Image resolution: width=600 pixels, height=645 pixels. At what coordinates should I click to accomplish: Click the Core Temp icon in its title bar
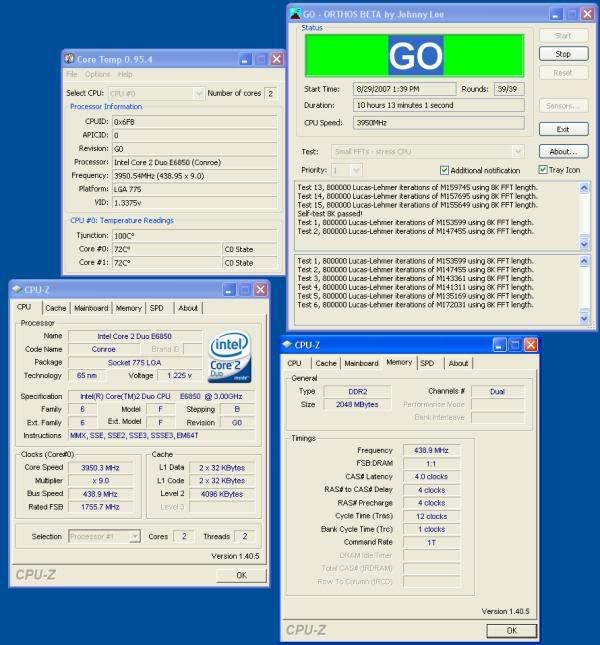pyautogui.click(x=72, y=59)
